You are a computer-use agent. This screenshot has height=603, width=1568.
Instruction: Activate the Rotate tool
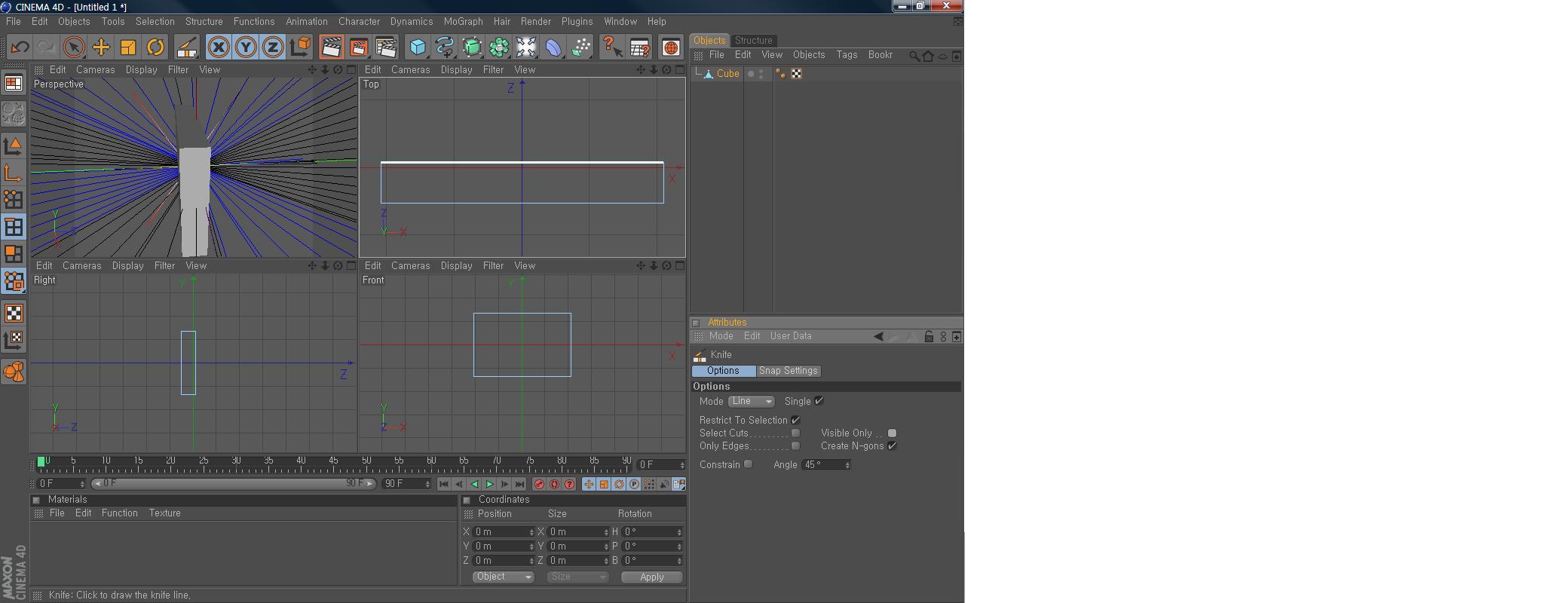coord(155,47)
